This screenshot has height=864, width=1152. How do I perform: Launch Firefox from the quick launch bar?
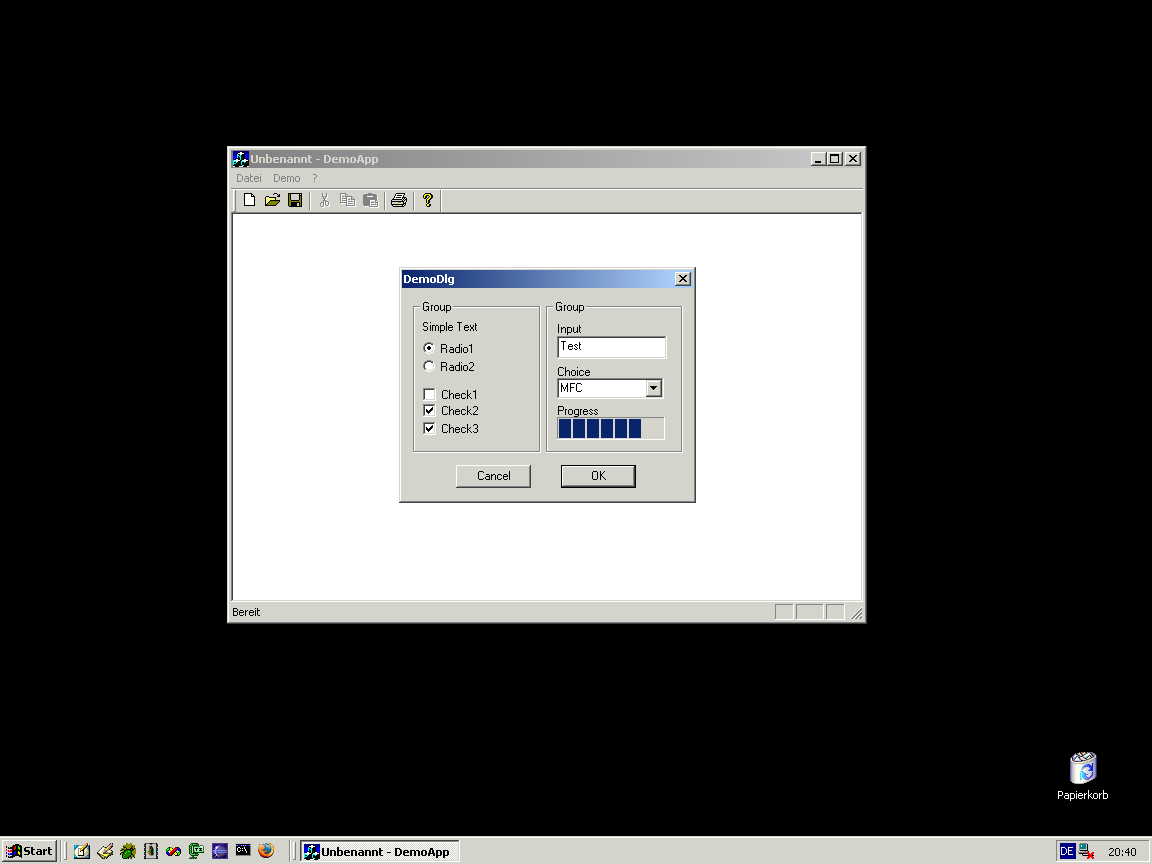pyautogui.click(x=266, y=851)
